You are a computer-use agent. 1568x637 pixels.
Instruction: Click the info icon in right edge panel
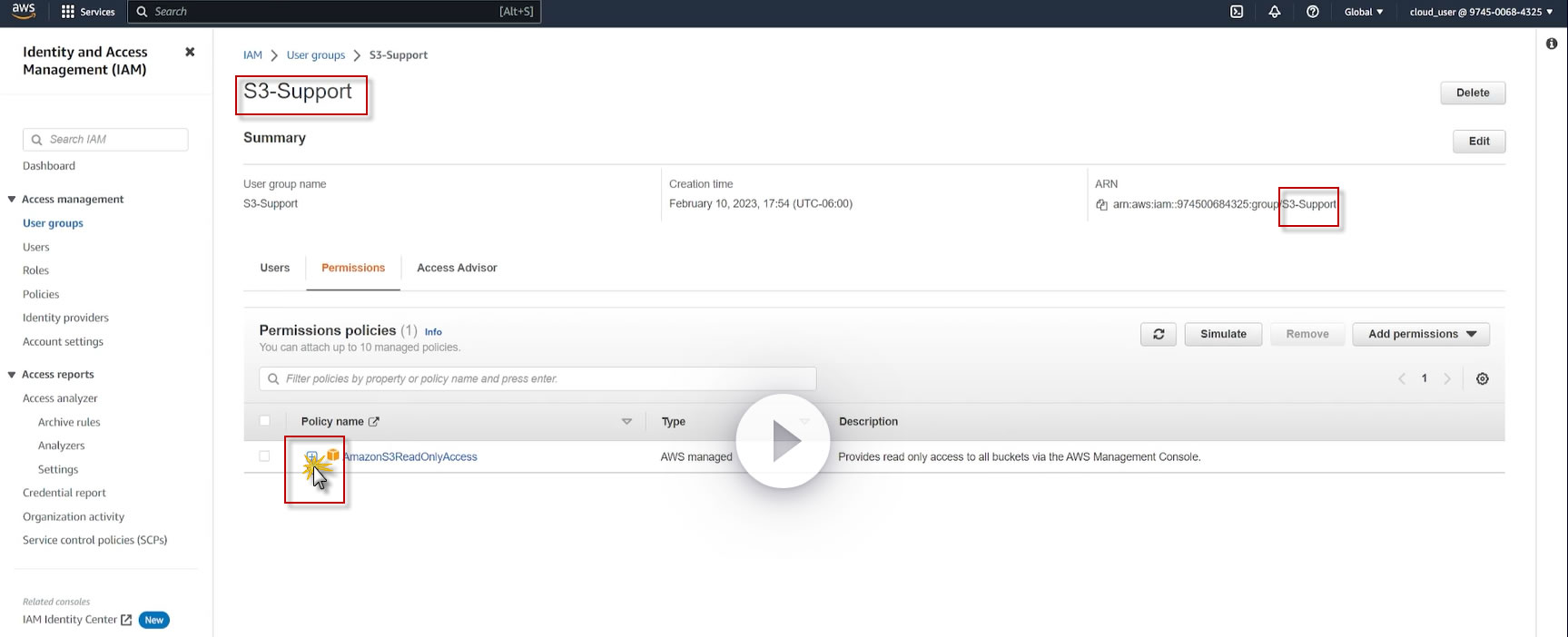coord(1552,44)
